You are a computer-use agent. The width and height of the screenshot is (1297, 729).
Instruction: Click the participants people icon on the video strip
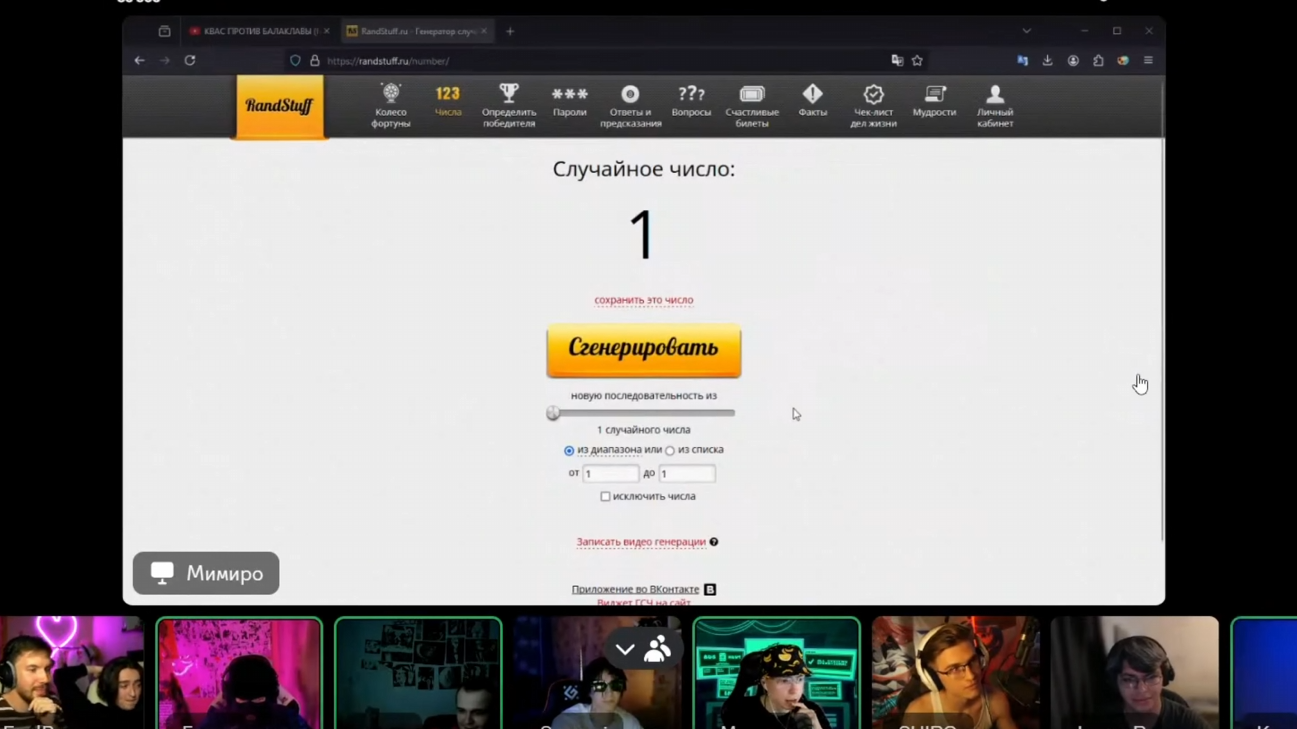(x=657, y=650)
